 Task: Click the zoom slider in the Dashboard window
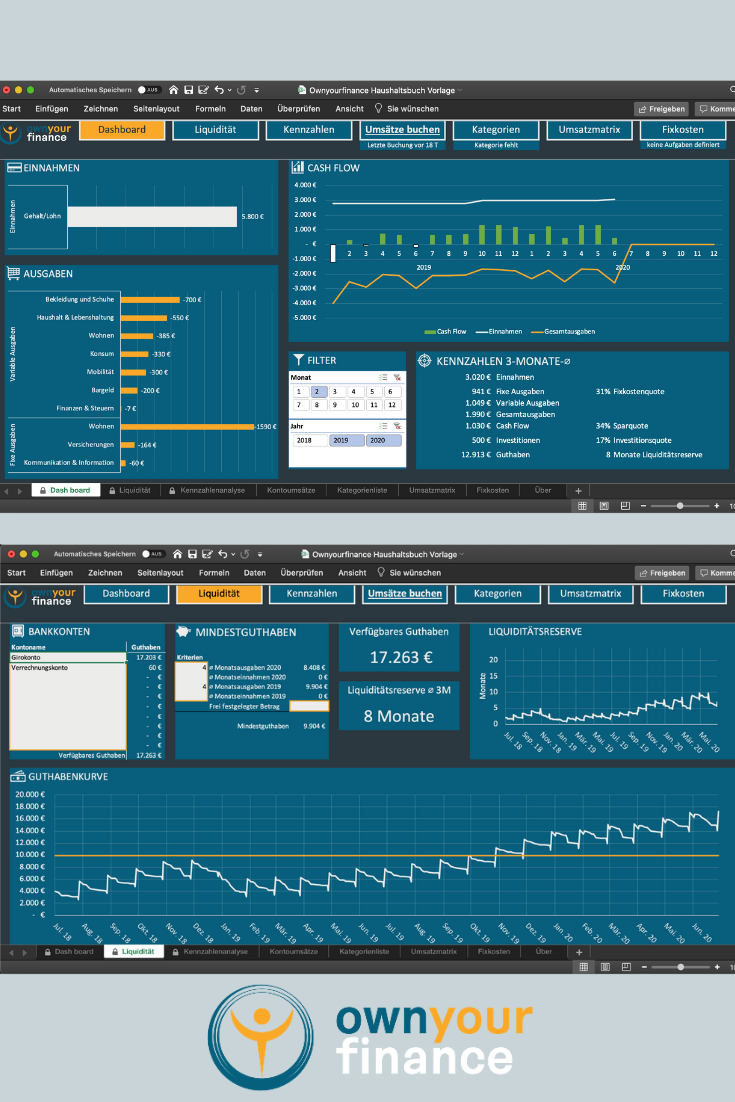point(680,506)
